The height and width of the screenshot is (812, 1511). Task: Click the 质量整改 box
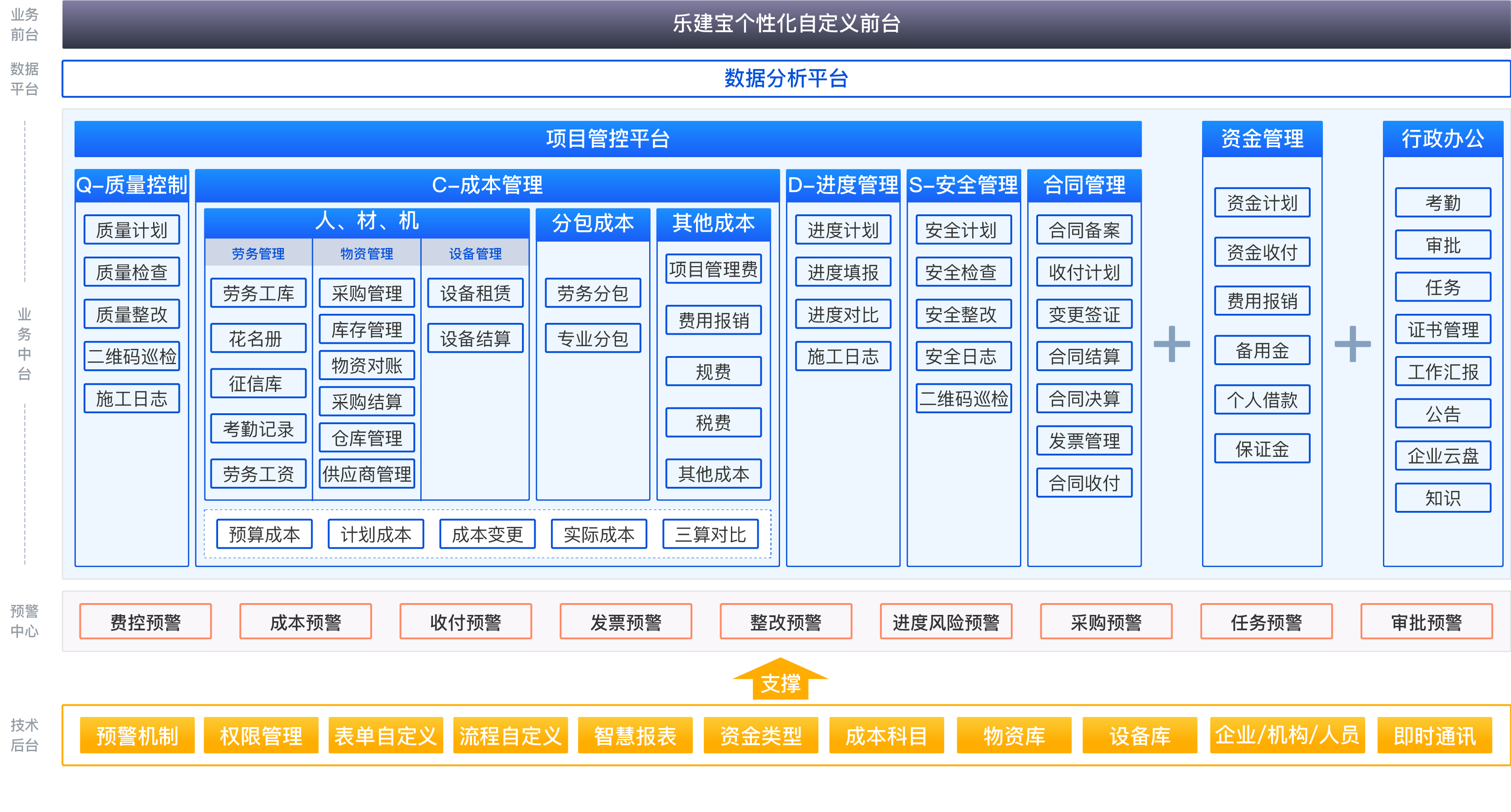(x=131, y=314)
